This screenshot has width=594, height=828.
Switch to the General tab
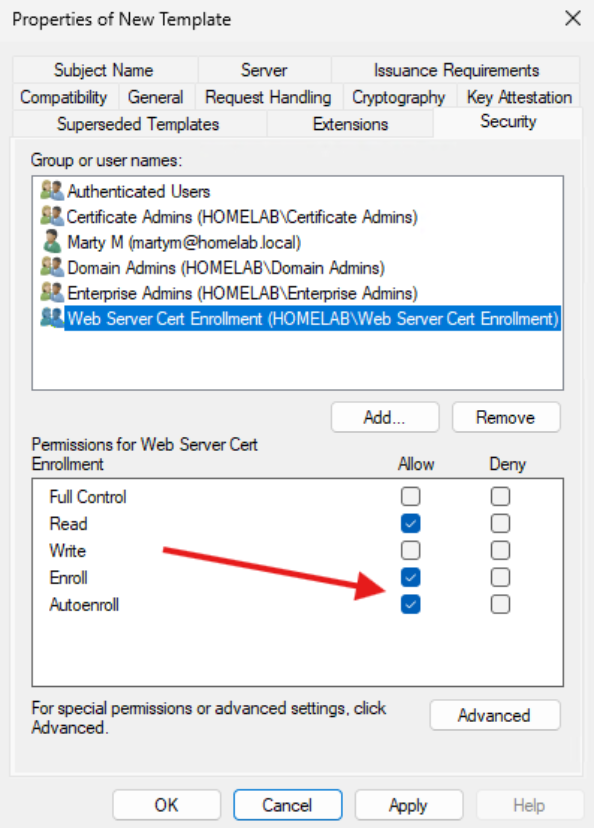[155, 97]
